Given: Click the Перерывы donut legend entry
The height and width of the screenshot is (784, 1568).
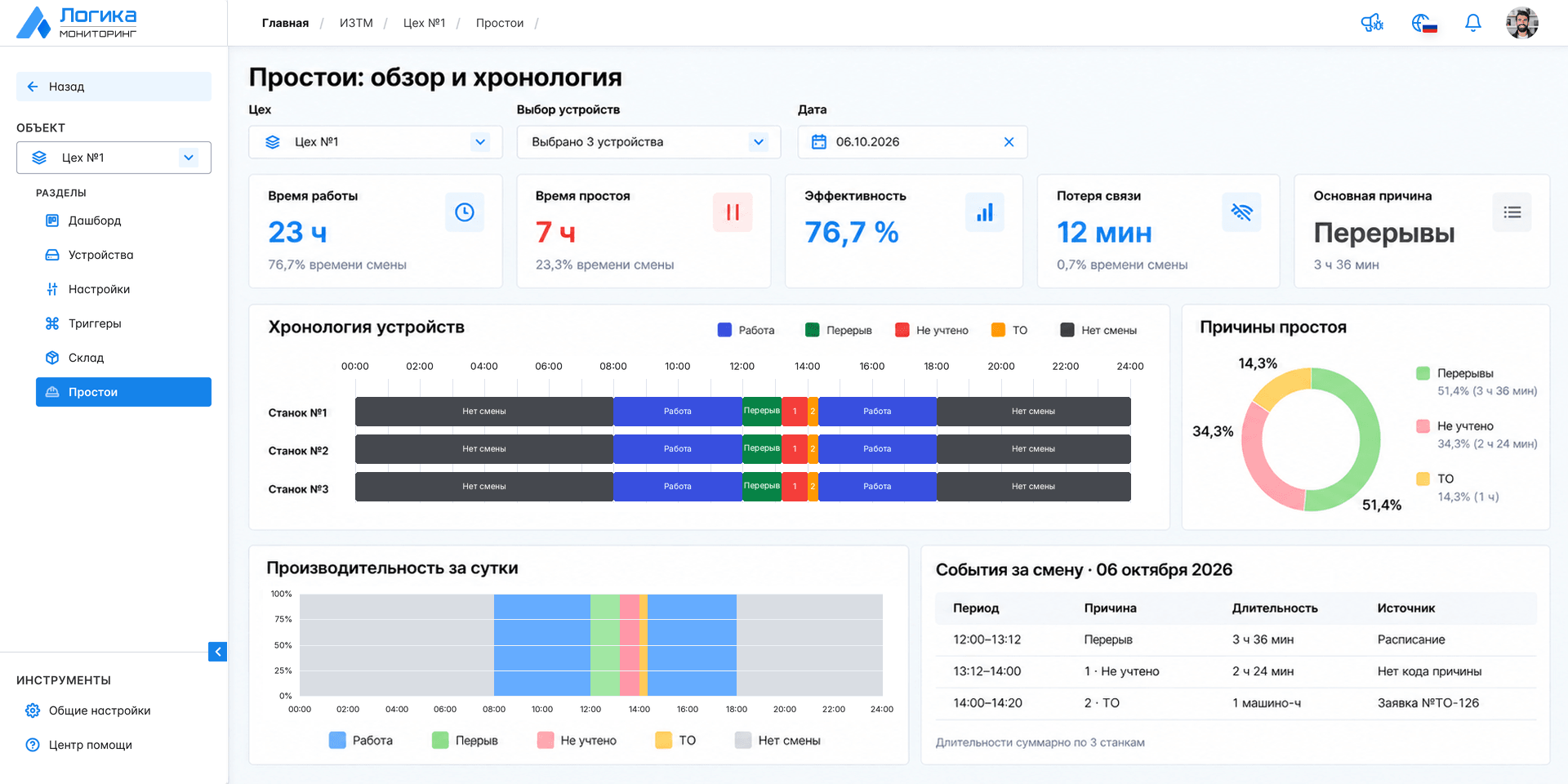Looking at the screenshot, I should 1477,382.
